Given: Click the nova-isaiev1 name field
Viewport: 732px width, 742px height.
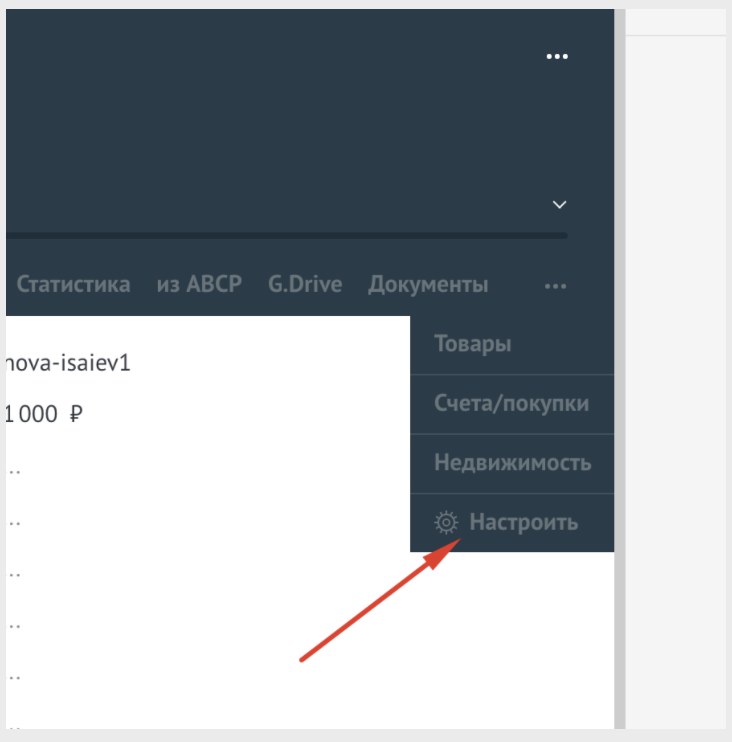Looking at the screenshot, I should coord(68,362).
